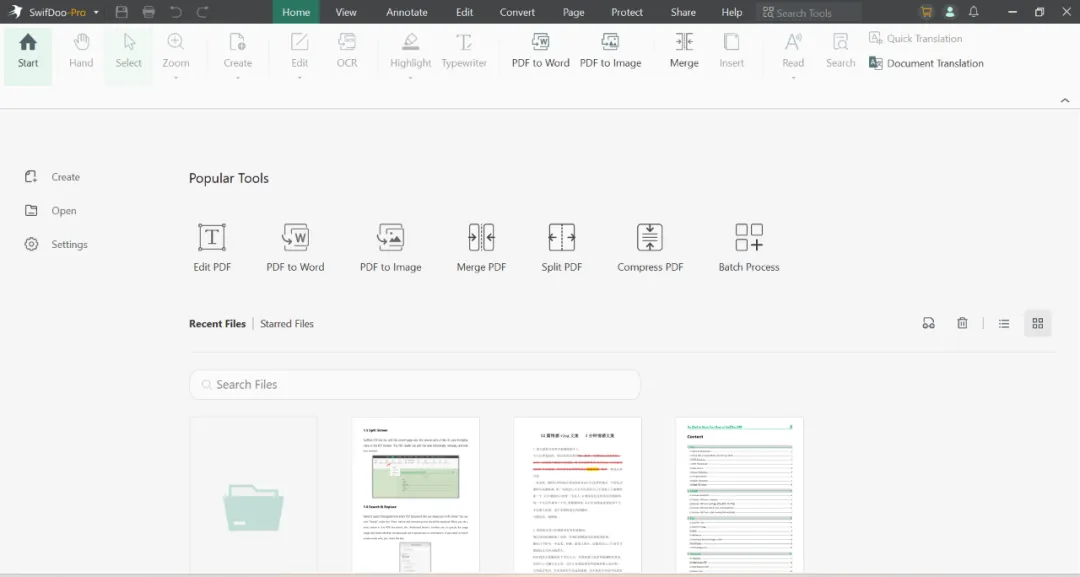Screen dimensions: 1080x577
Task: Select the Hand tool
Action: [81, 52]
